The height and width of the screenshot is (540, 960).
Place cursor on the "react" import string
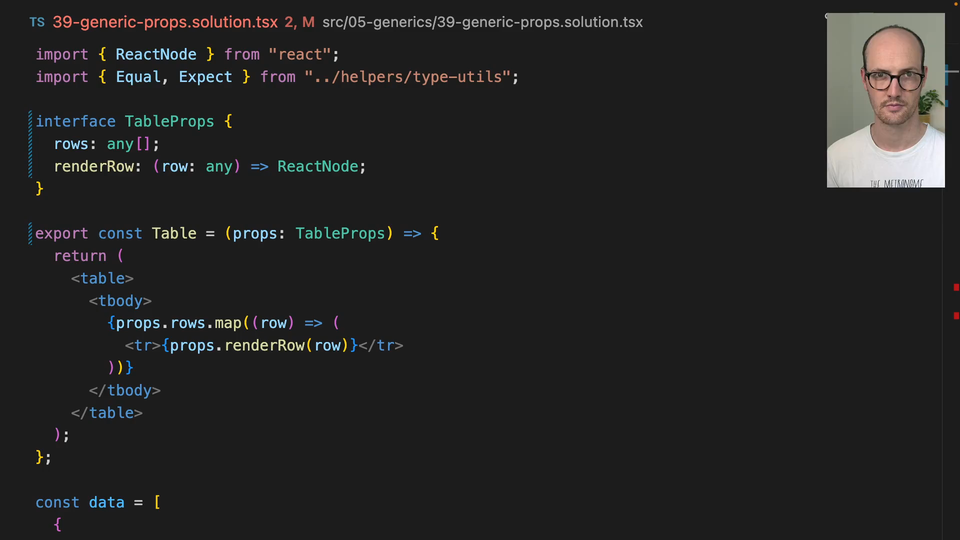coord(303,54)
